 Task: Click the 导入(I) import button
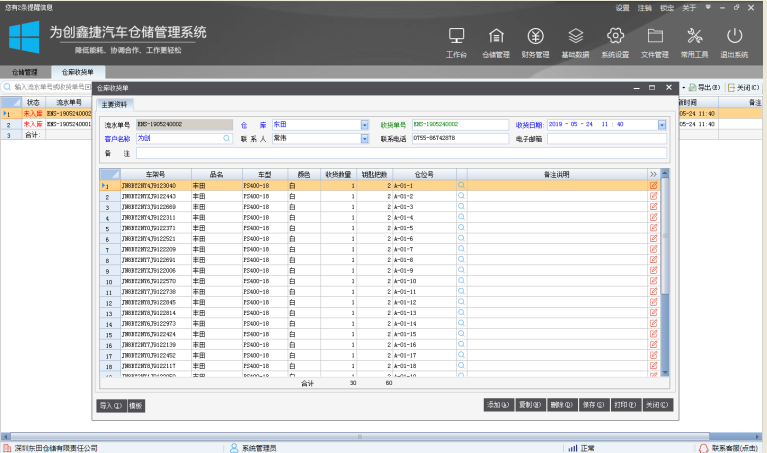tap(111, 406)
